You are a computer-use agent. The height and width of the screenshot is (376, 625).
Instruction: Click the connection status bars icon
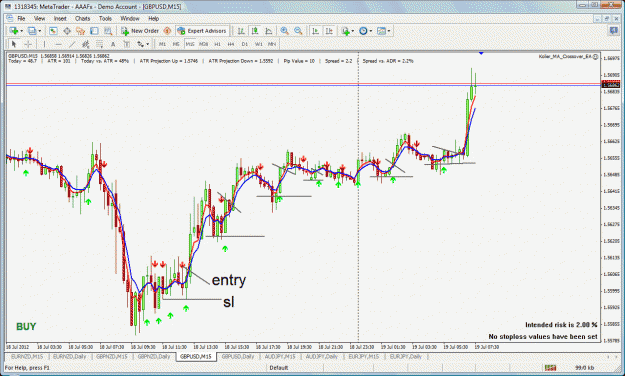[x=550, y=368]
